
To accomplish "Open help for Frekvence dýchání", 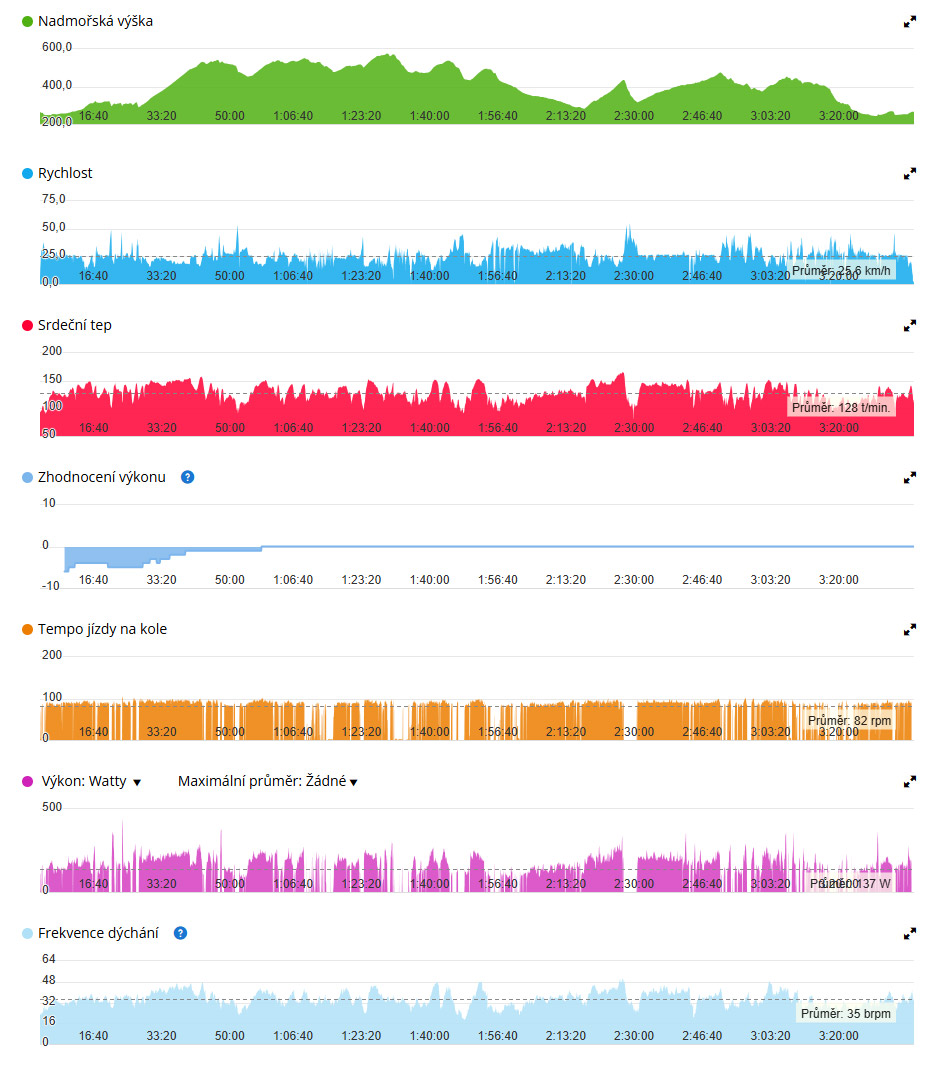I will [180, 933].
